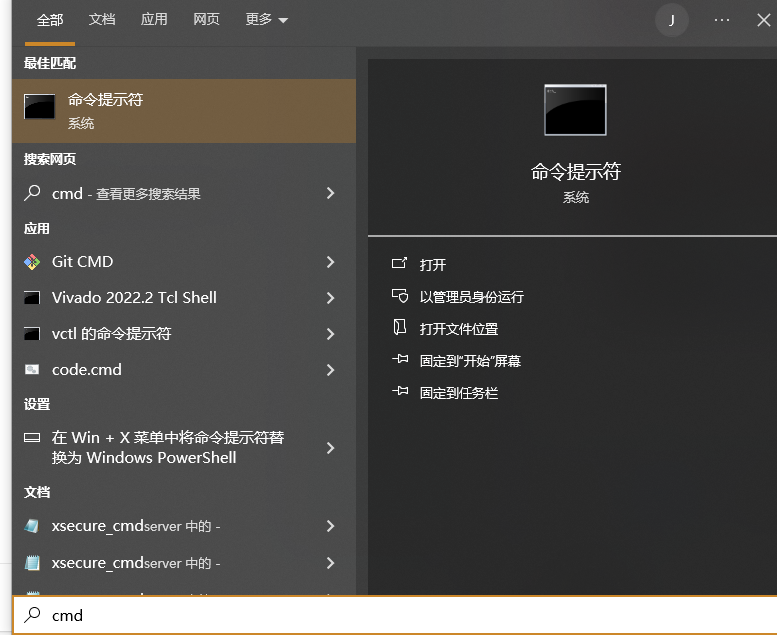Click the large Command Prompt preview icon
777x635 pixels.
pyautogui.click(x=575, y=110)
